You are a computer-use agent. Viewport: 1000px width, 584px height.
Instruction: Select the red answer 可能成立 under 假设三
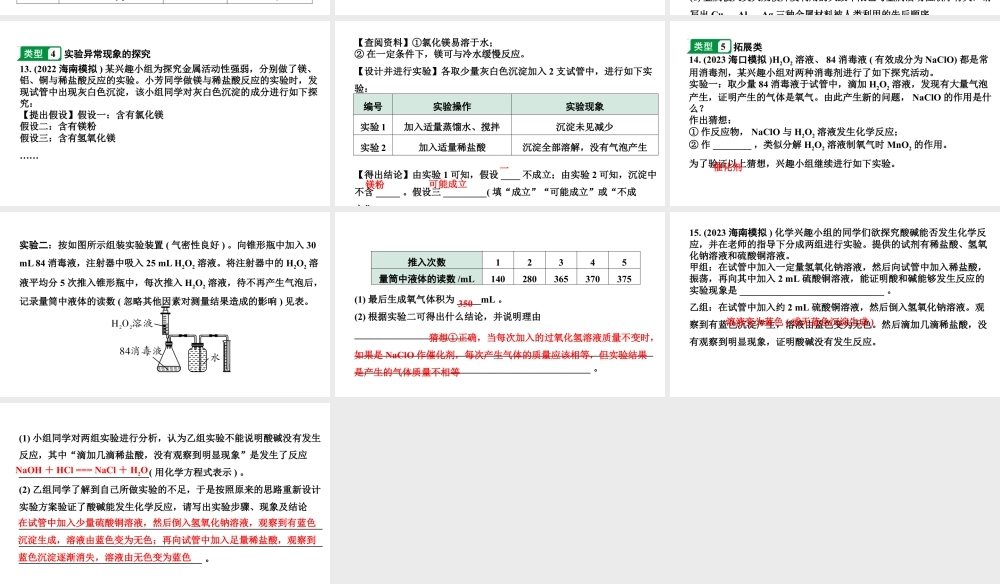point(447,182)
